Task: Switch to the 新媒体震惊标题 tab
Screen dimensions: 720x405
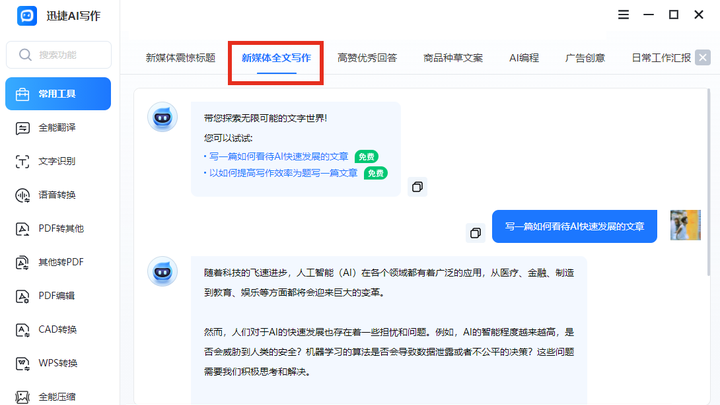Action: [180, 58]
